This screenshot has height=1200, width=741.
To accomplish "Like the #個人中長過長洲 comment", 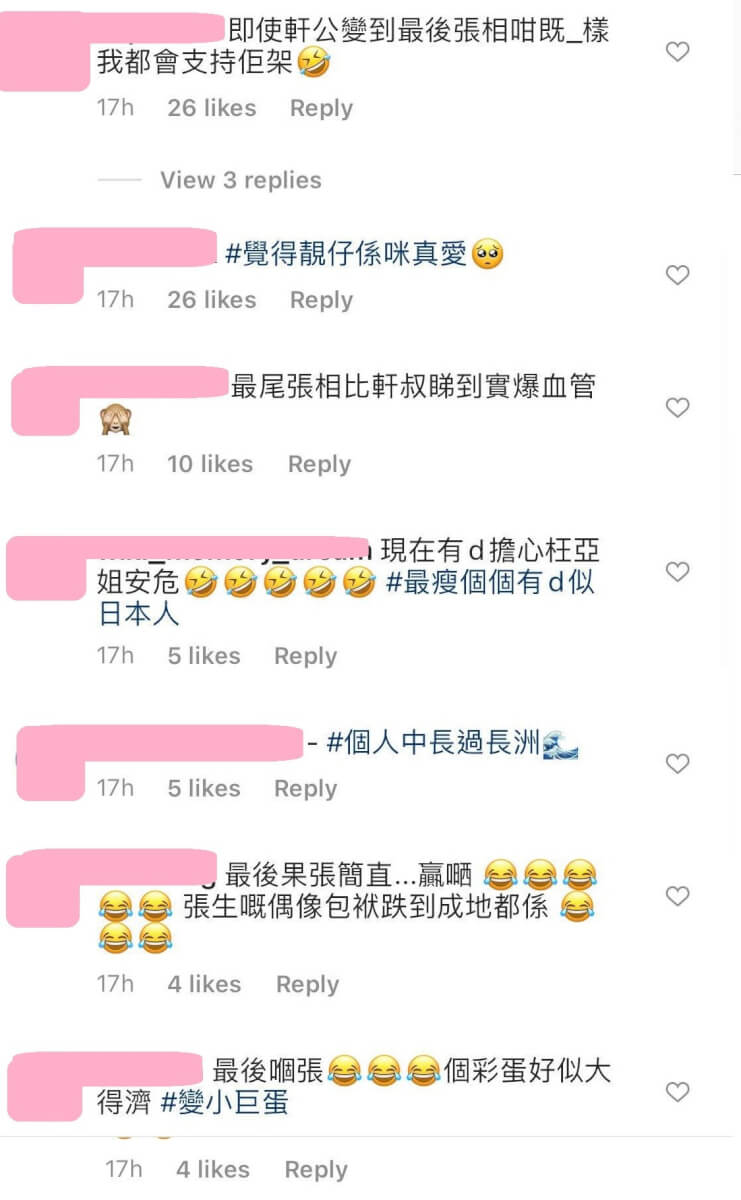I will pos(678,763).
